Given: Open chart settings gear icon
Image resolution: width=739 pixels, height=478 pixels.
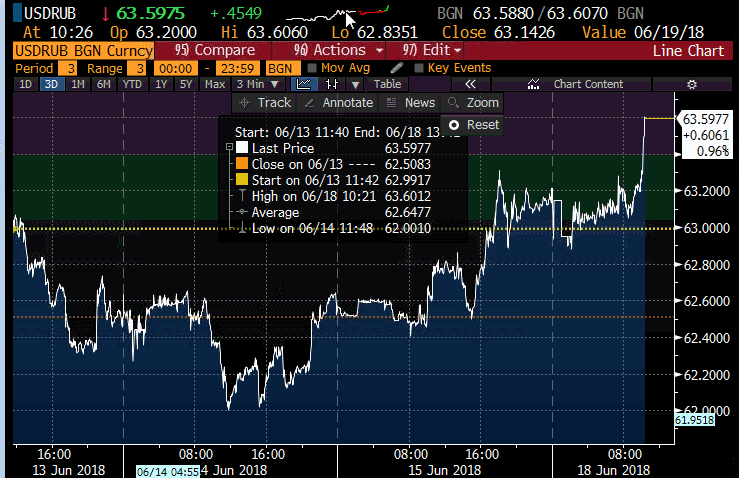Looking at the screenshot, I should [x=691, y=84].
